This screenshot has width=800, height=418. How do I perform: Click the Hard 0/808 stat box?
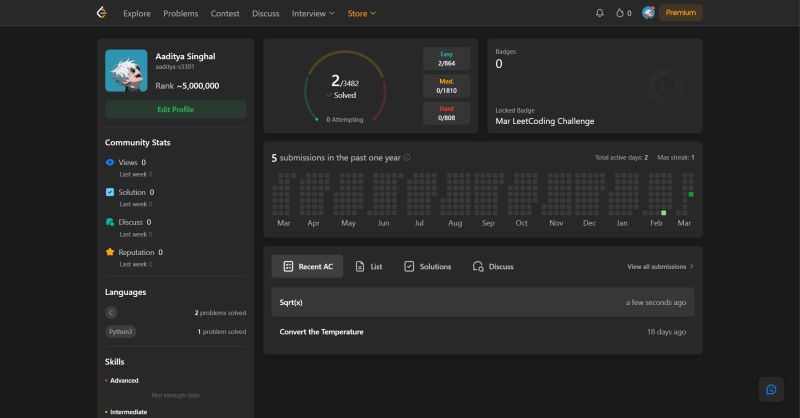(x=446, y=113)
